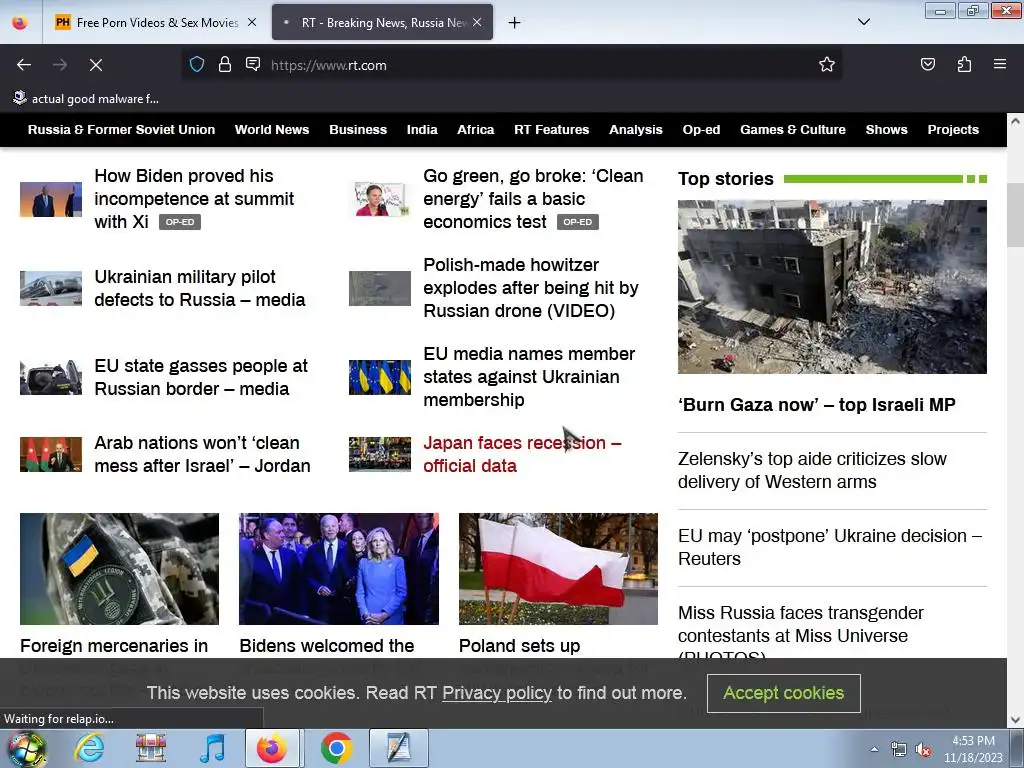Launch Internet Explorer from the taskbar

[89, 748]
